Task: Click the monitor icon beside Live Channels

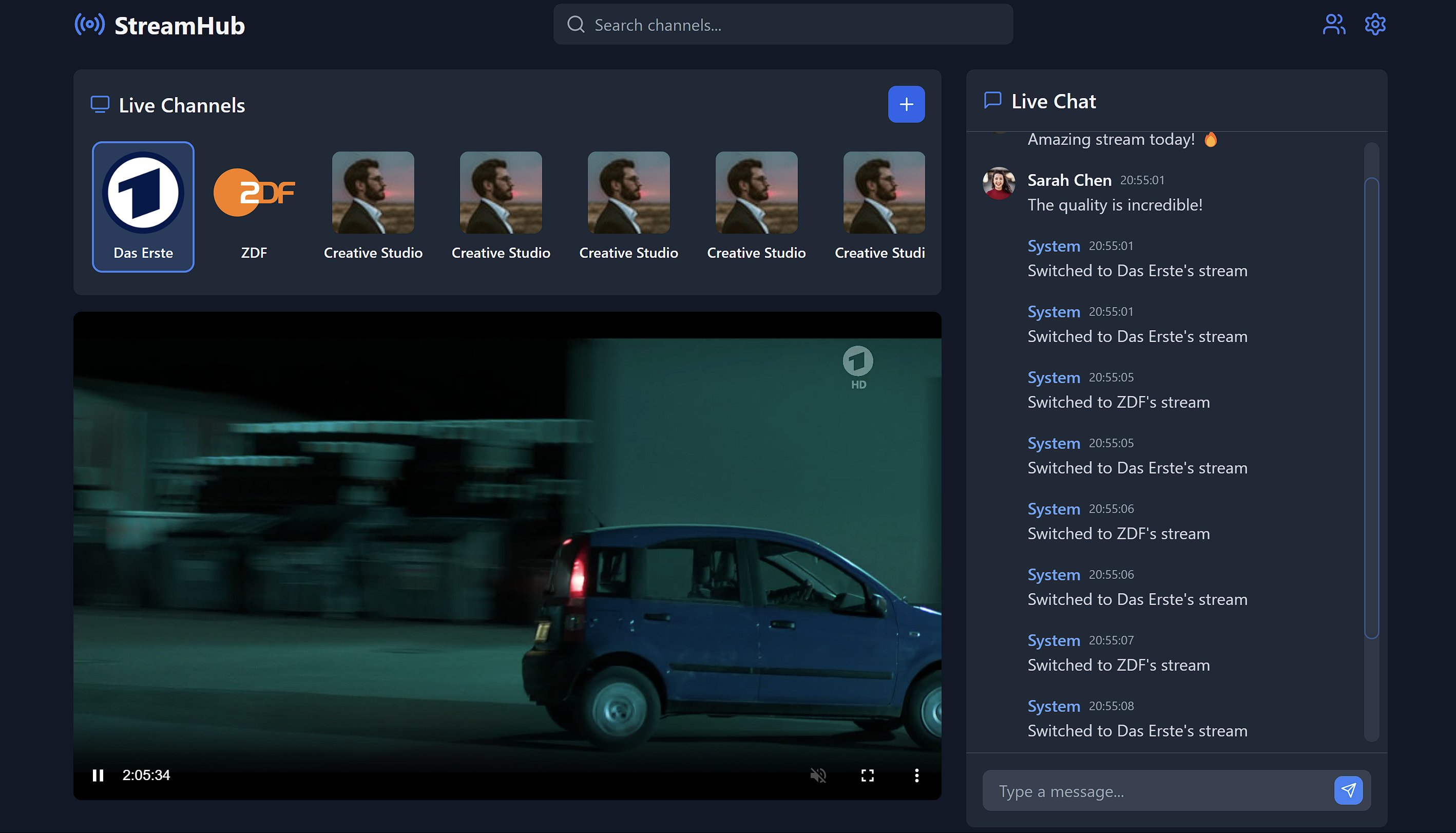Action: tap(100, 104)
